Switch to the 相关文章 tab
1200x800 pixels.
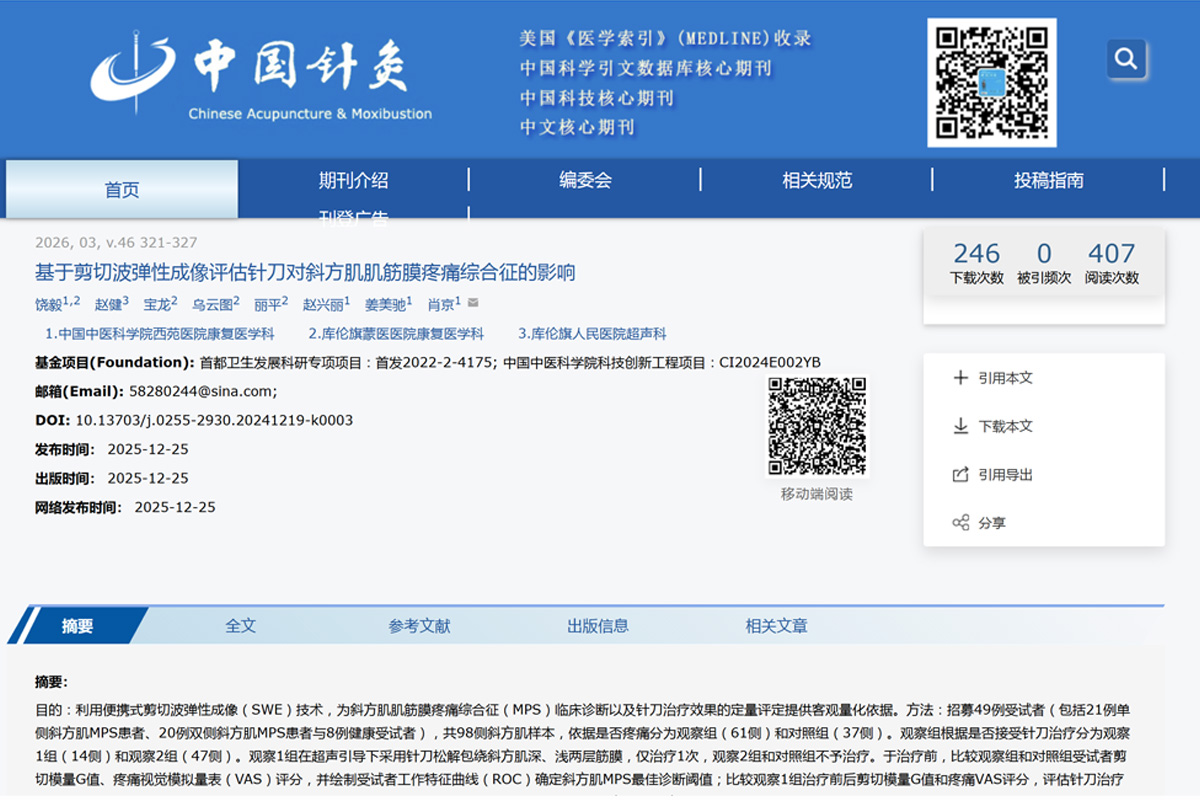pos(777,626)
